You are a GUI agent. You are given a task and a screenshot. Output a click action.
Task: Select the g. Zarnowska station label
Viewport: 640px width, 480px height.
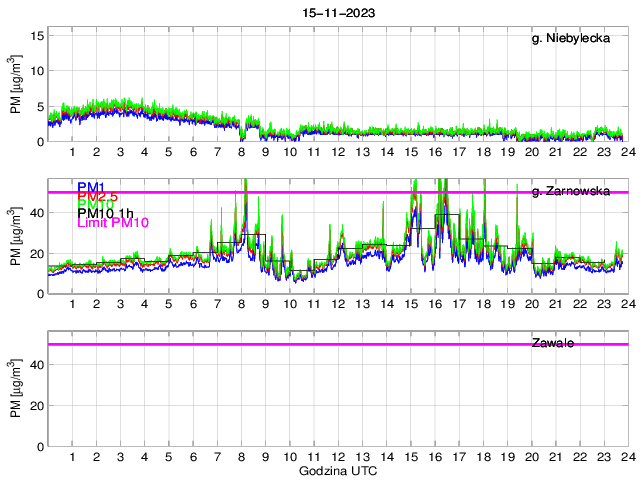570,191
